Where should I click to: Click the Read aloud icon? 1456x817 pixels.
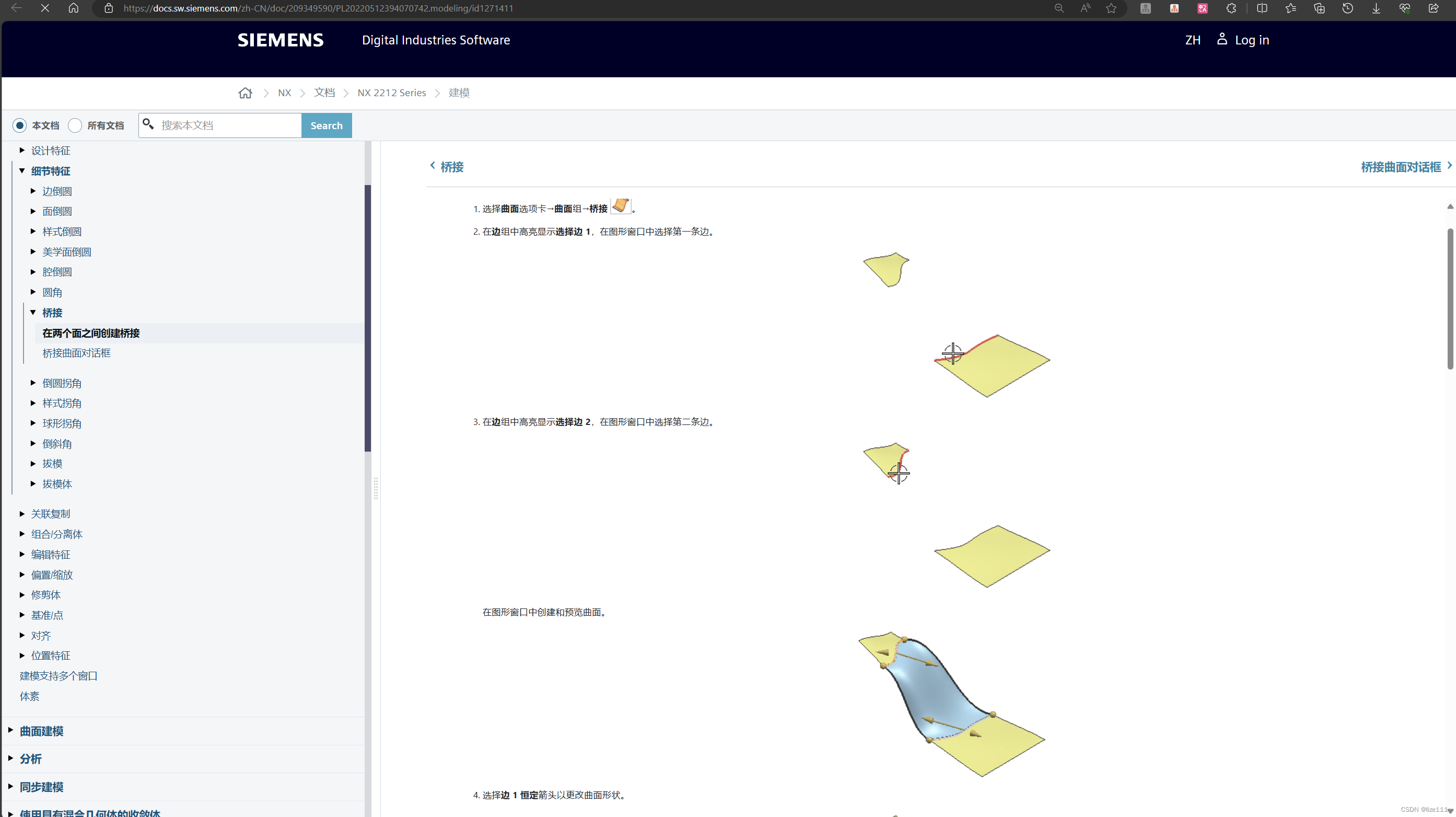[x=1085, y=8]
